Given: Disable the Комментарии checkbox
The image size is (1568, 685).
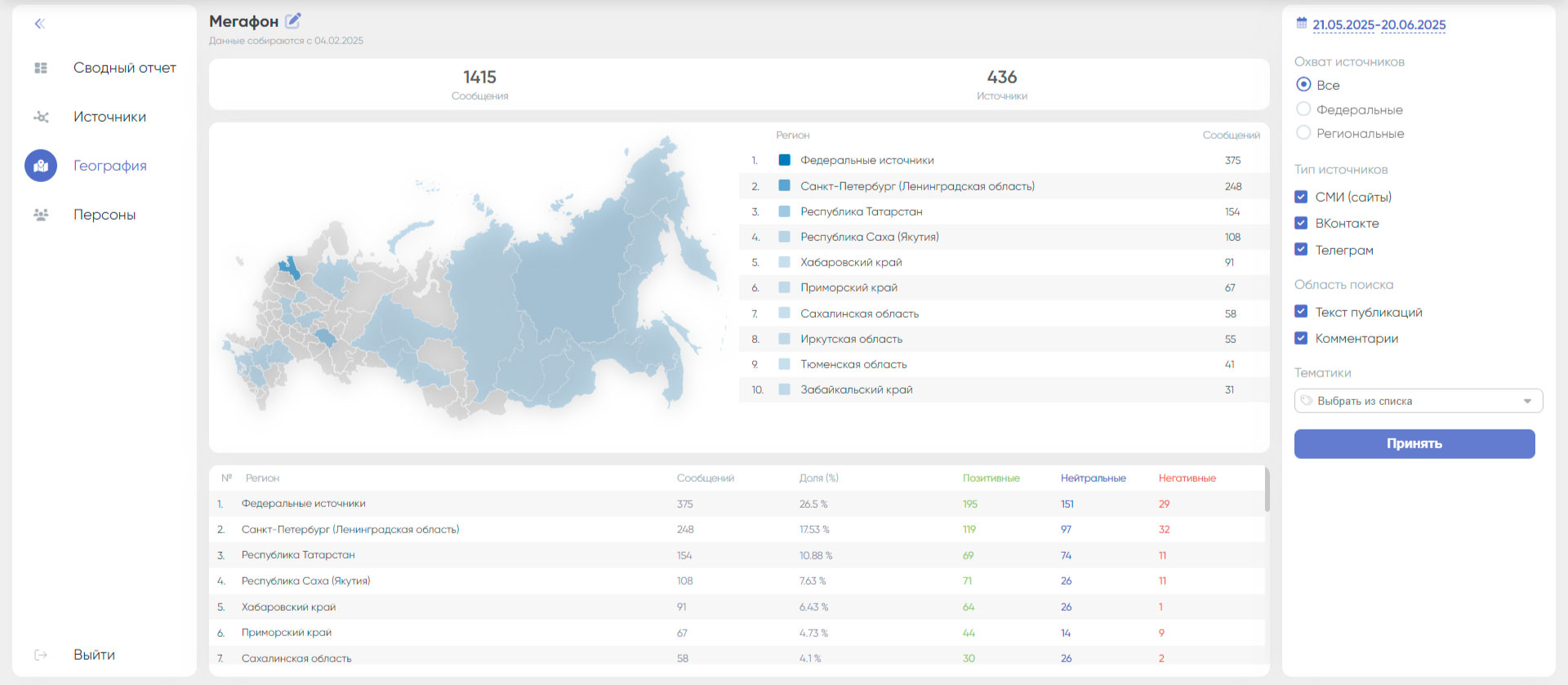Looking at the screenshot, I should [x=1301, y=338].
